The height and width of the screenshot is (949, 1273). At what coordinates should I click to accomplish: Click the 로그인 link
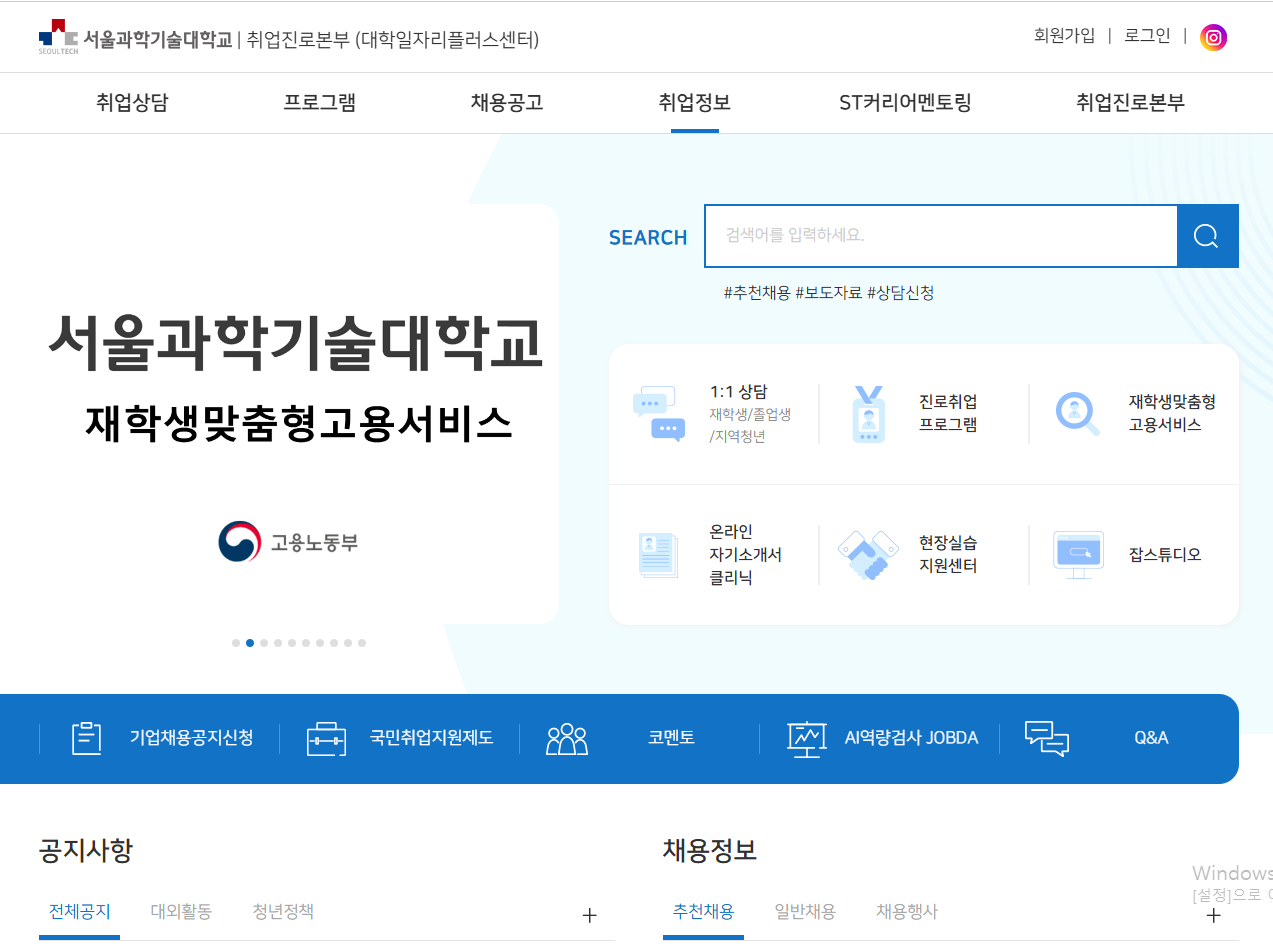[x=1147, y=36]
